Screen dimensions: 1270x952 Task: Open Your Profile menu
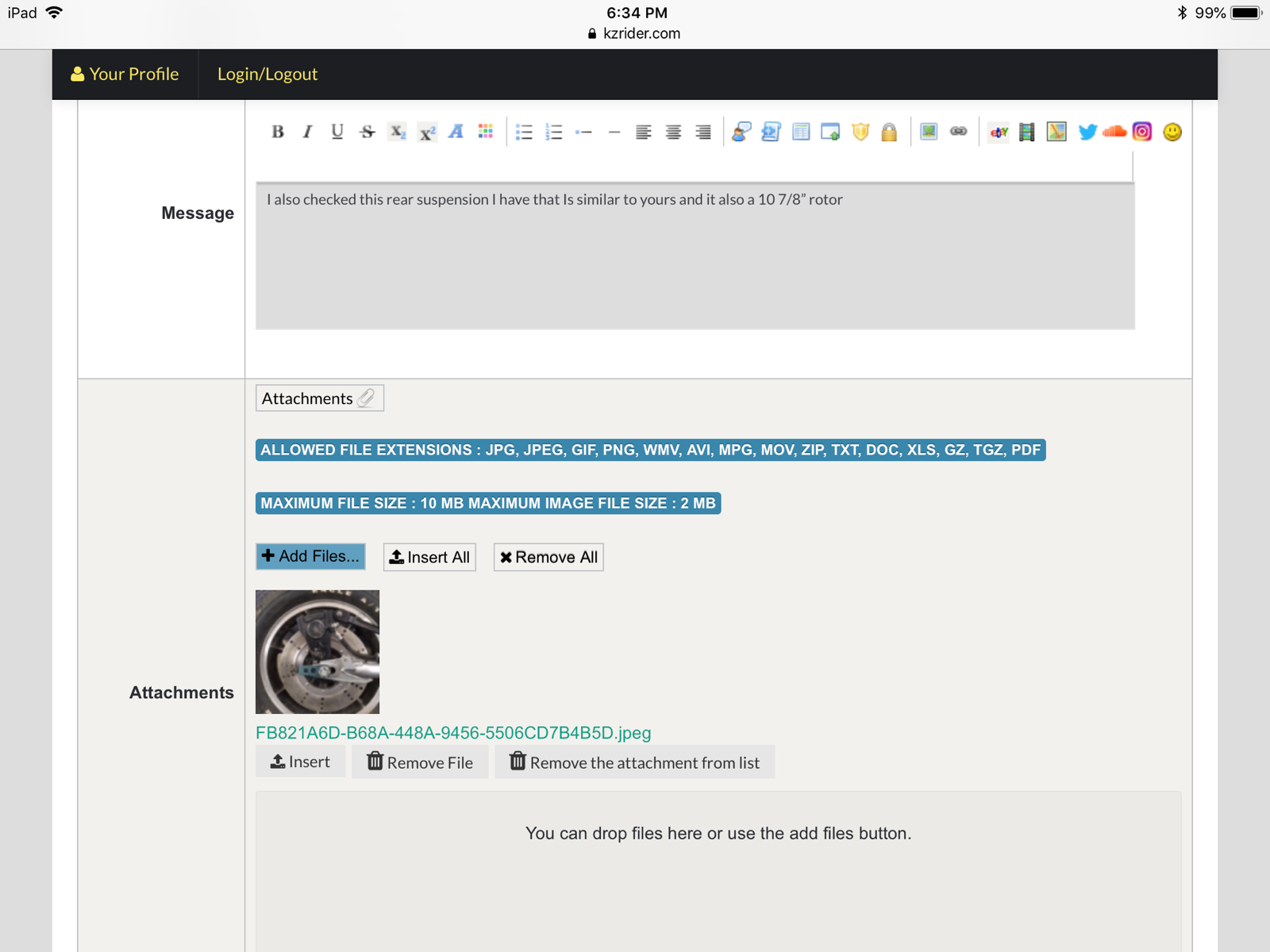point(125,75)
